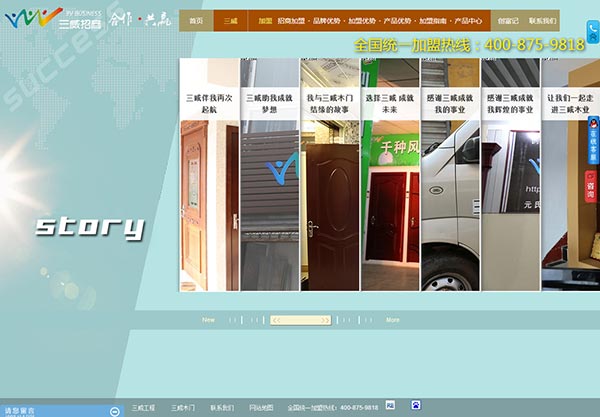Open 加盟指南 submenu link

[432, 21]
